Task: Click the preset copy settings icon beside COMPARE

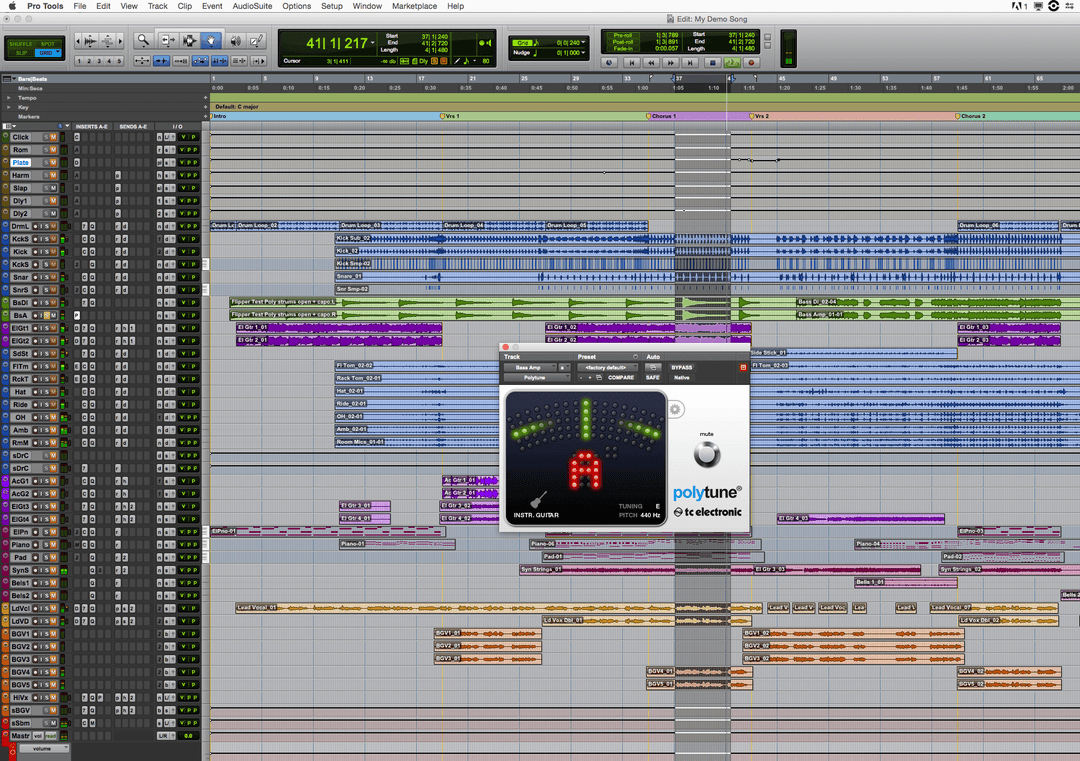Action: [x=599, y=377]
